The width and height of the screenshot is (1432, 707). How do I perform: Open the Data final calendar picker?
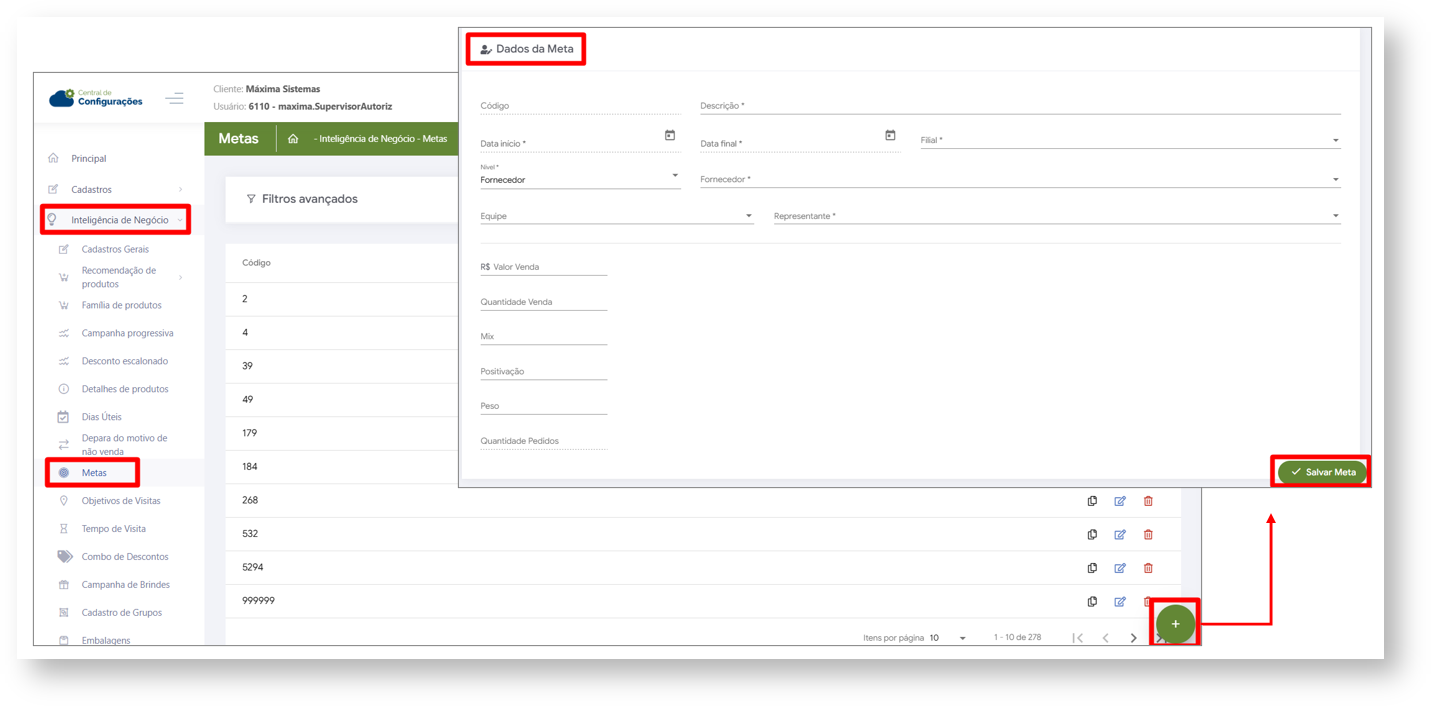pos(890,136)
